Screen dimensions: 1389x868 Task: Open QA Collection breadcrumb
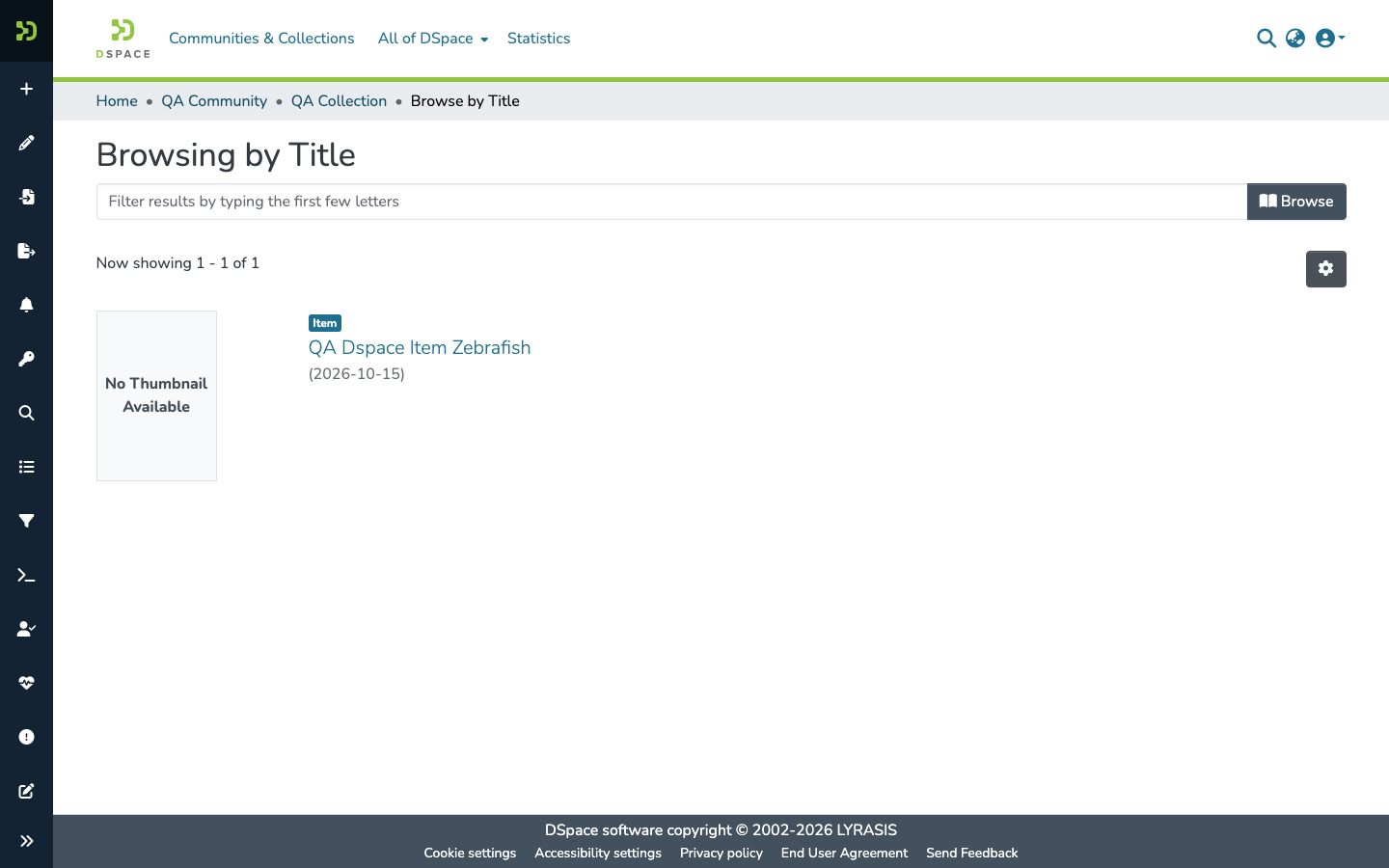point(339,101)
